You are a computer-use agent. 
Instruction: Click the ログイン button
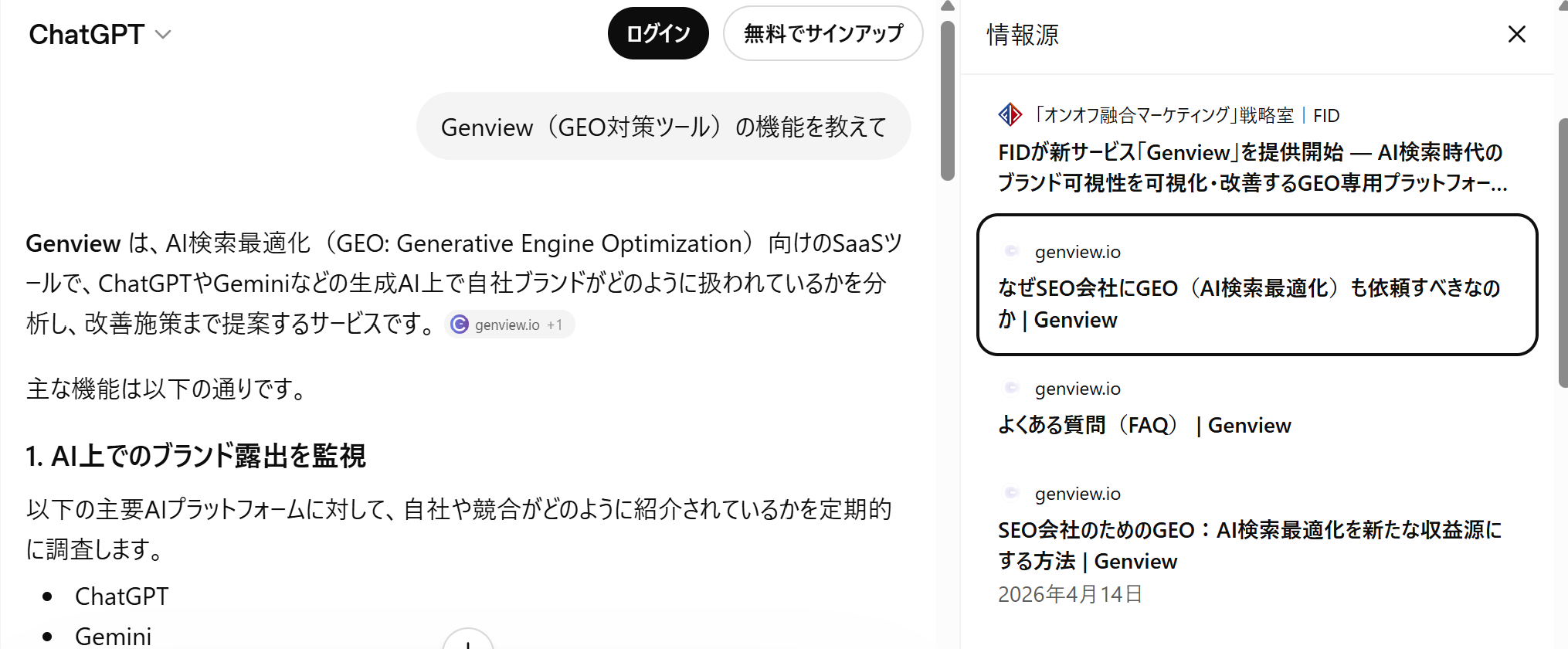coord(658,33)
